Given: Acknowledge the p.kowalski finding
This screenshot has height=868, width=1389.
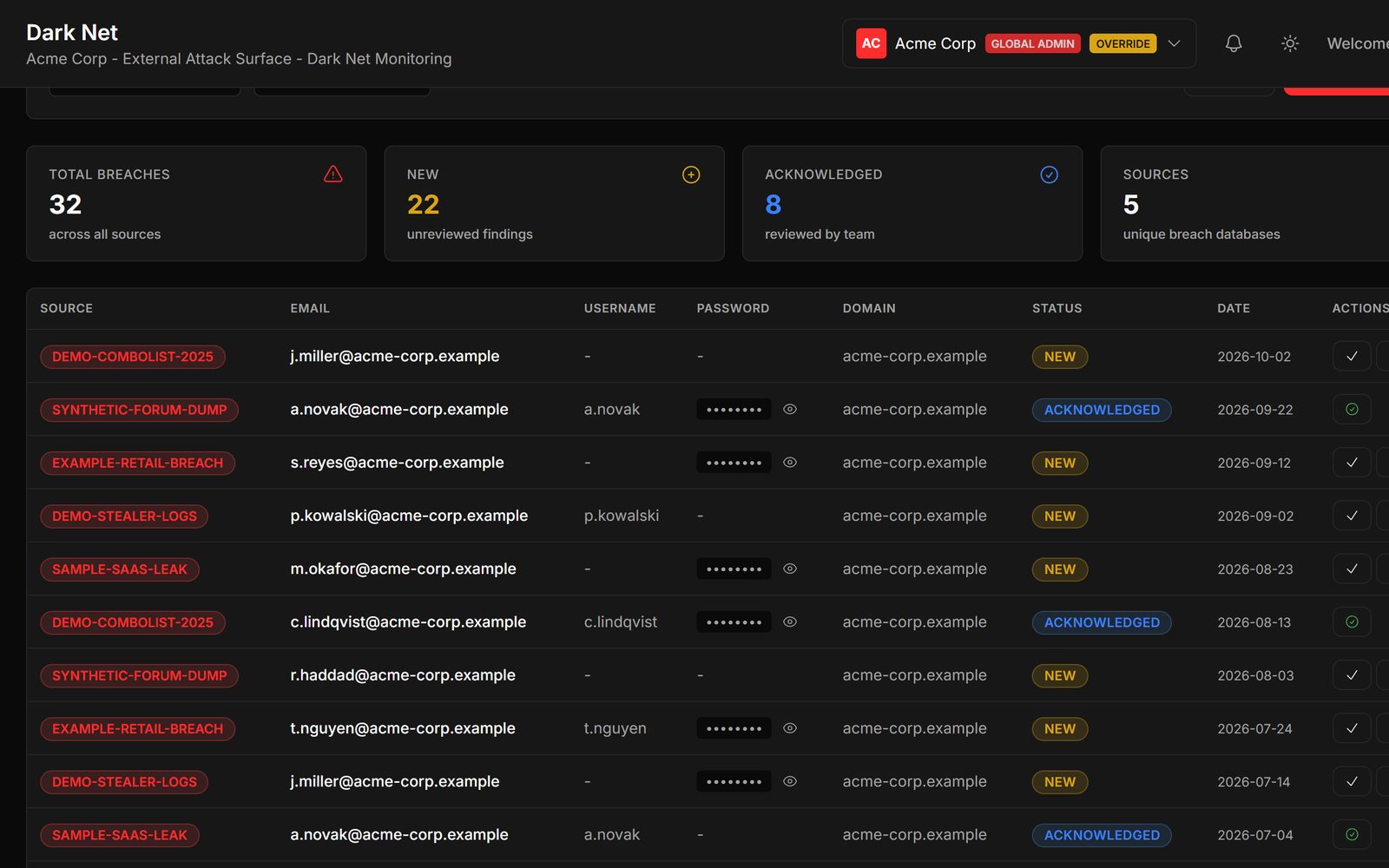Looking at the screenshot, I should [x=1352, y=516].
